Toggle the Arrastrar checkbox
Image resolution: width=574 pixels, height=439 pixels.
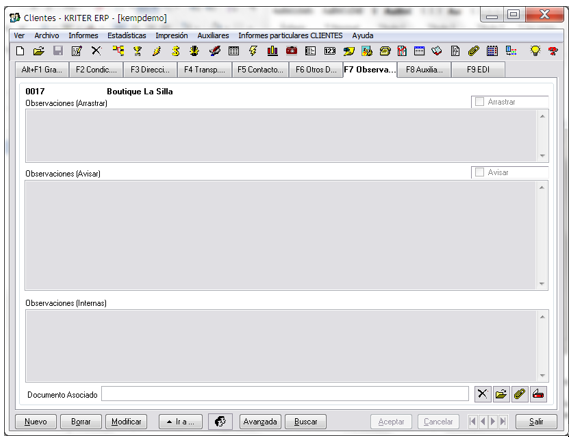tap(479, 101)
